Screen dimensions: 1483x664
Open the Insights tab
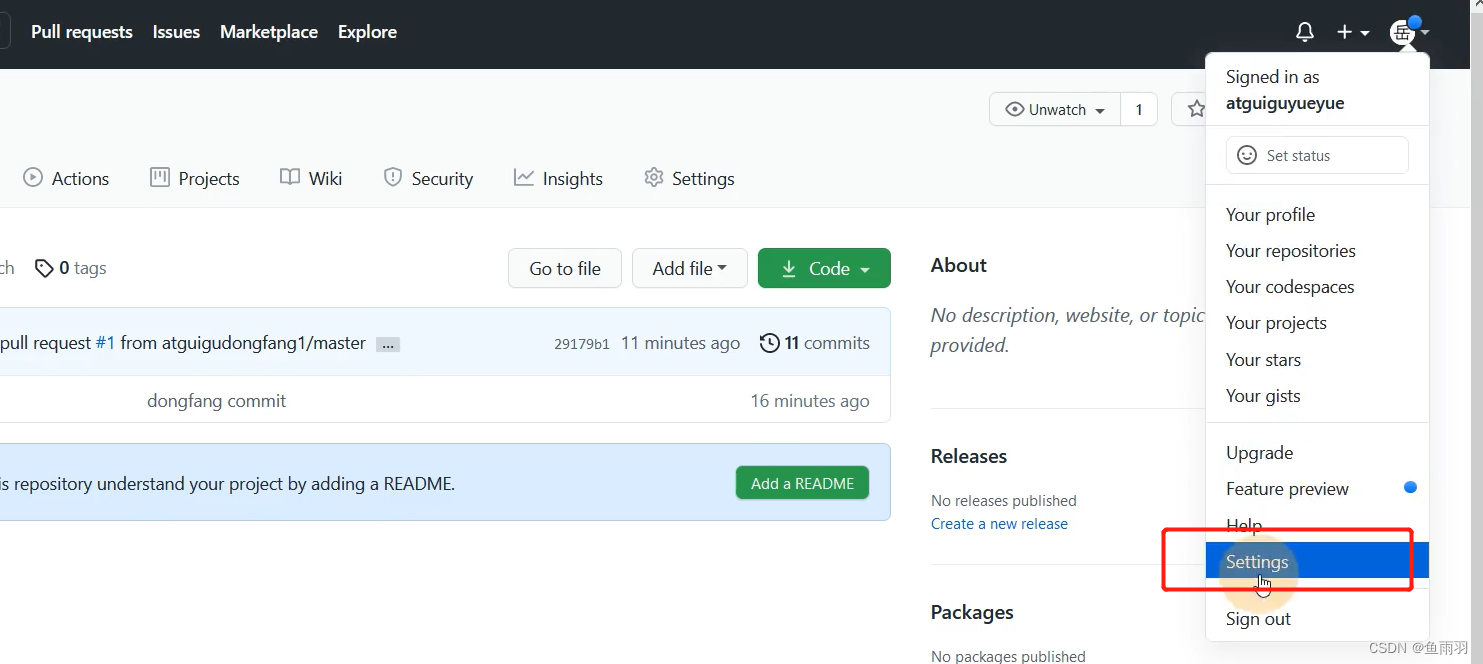[x=558, y=178]
